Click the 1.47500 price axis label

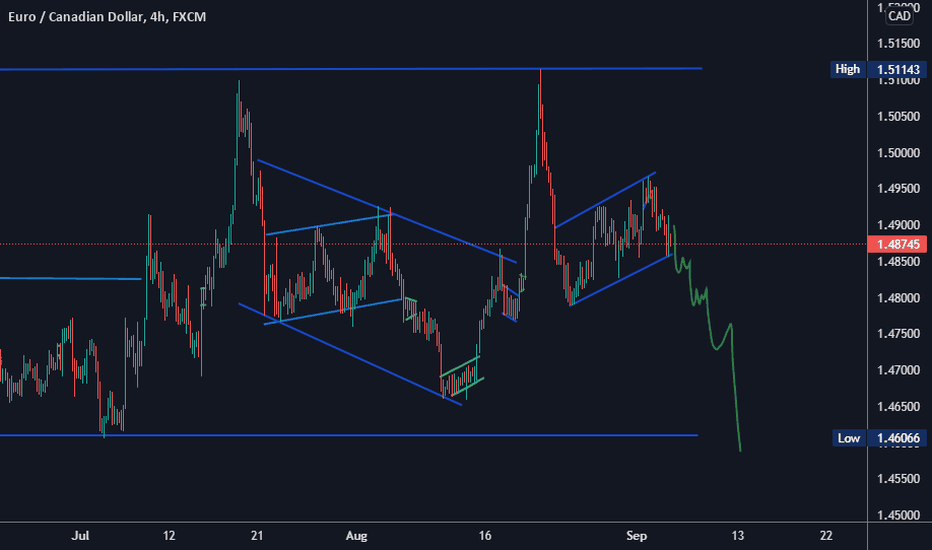[898, 334]
